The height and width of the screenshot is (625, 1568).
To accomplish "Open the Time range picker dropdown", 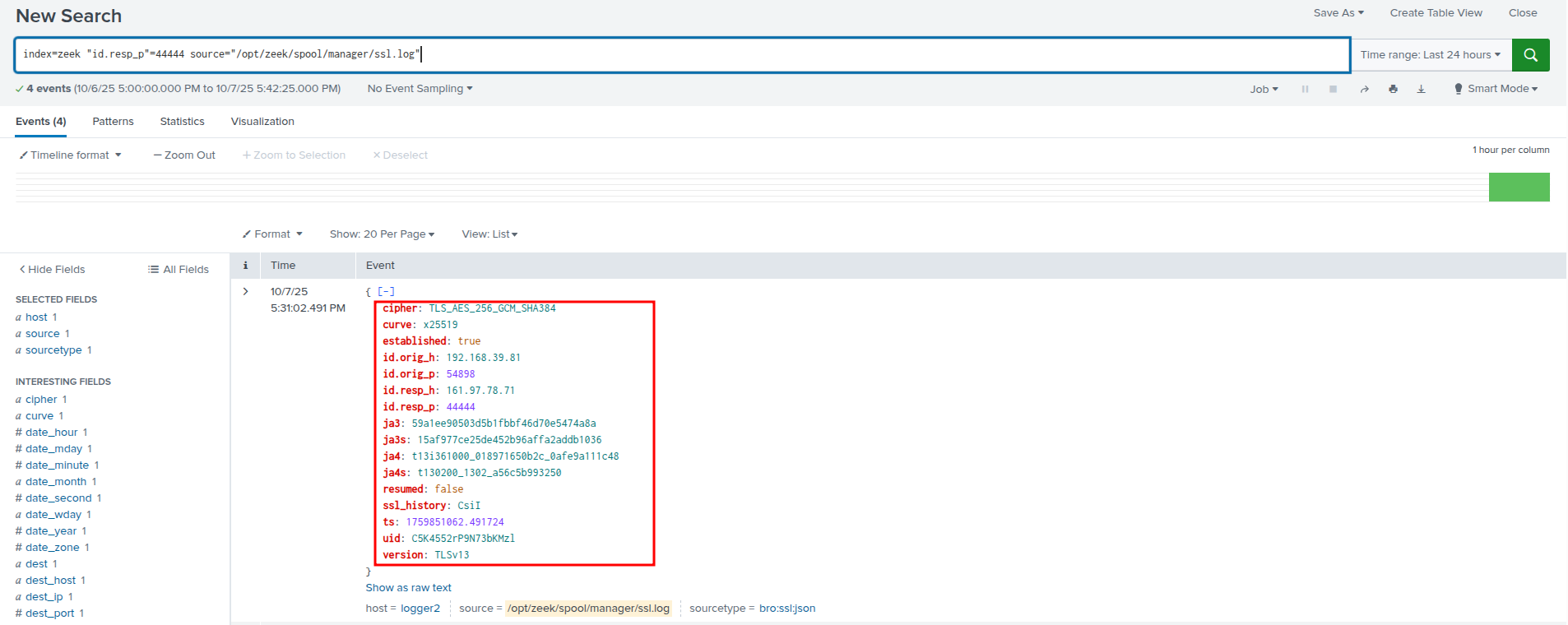I will (x=1430, y=55).
